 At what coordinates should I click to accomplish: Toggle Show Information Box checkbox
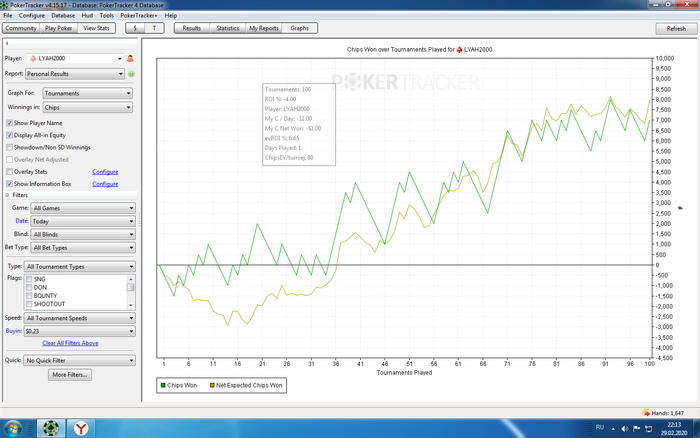(9, 184)
